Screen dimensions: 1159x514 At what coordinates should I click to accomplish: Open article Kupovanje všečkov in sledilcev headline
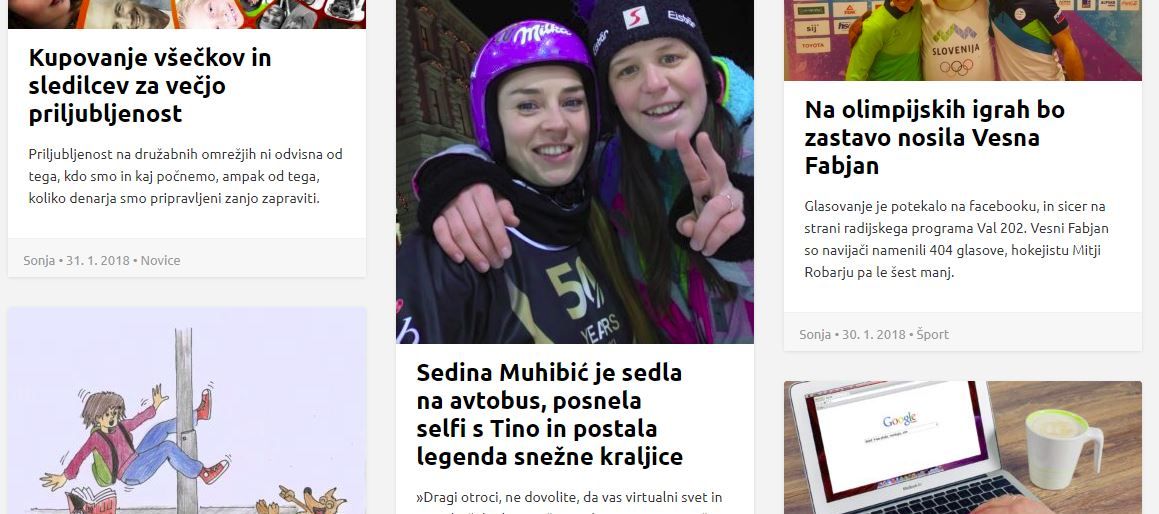[x=150, y=86]
